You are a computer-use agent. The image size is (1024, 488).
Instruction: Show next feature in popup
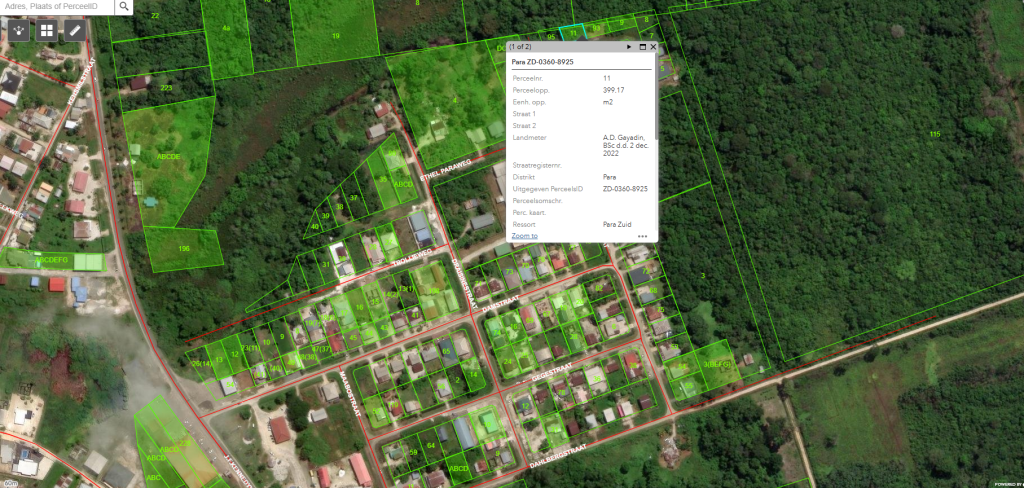coord(628,46)
